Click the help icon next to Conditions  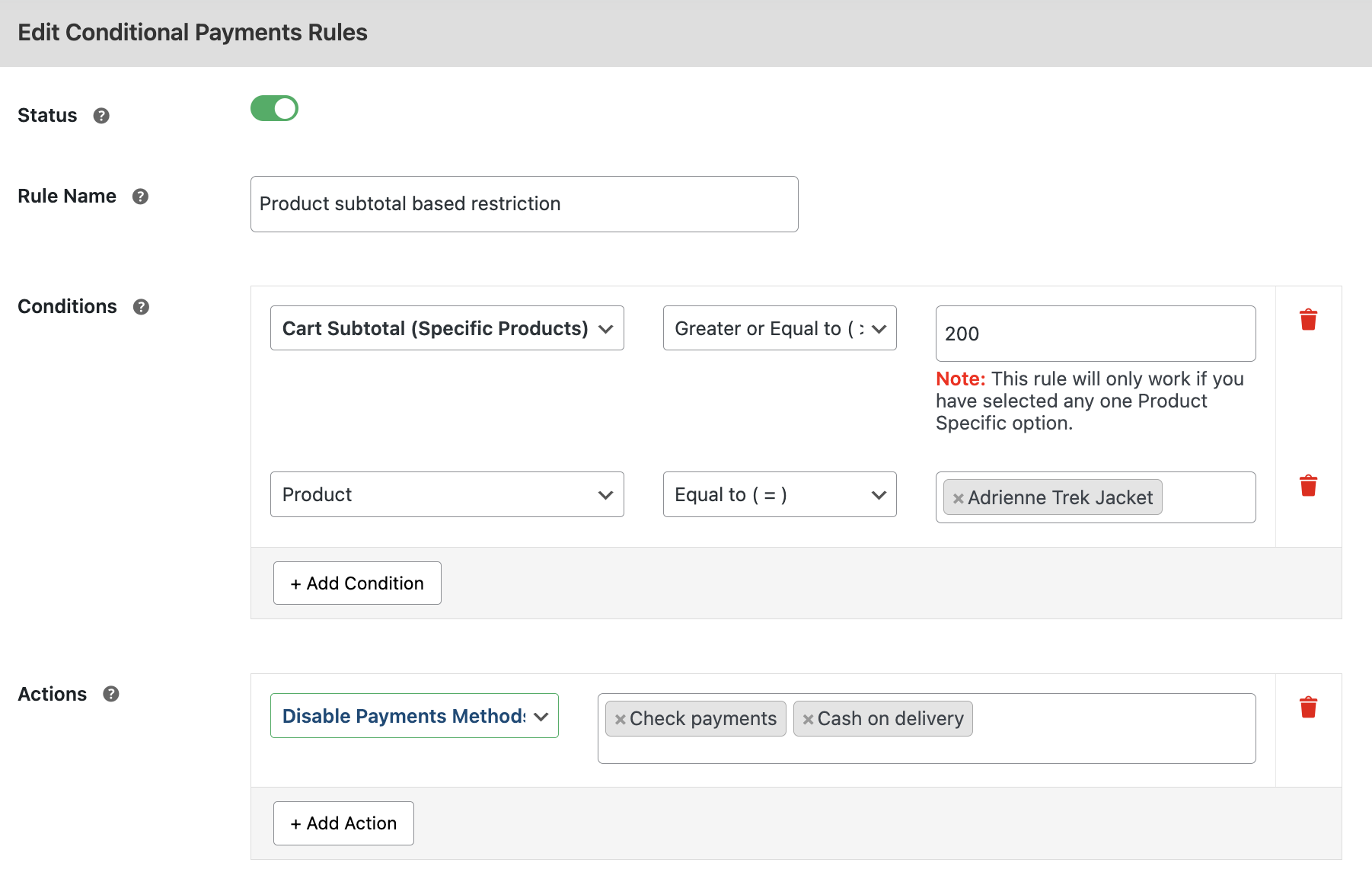141,307
